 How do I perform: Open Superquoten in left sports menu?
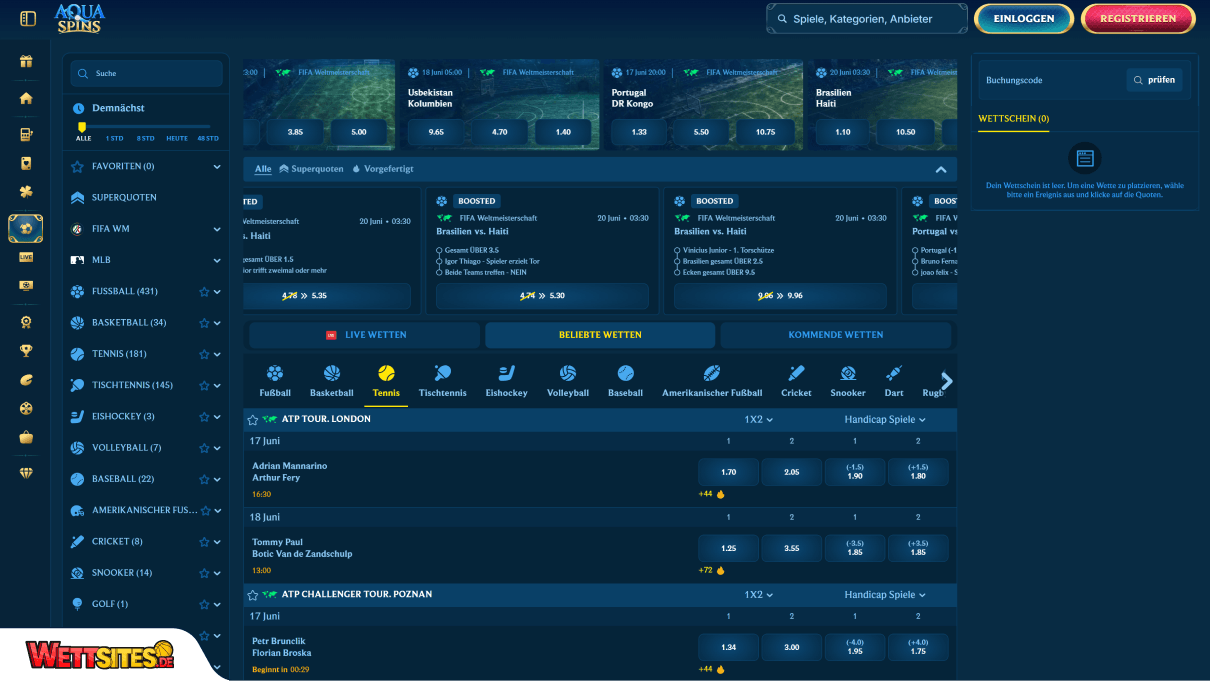(x=124, y=198)
